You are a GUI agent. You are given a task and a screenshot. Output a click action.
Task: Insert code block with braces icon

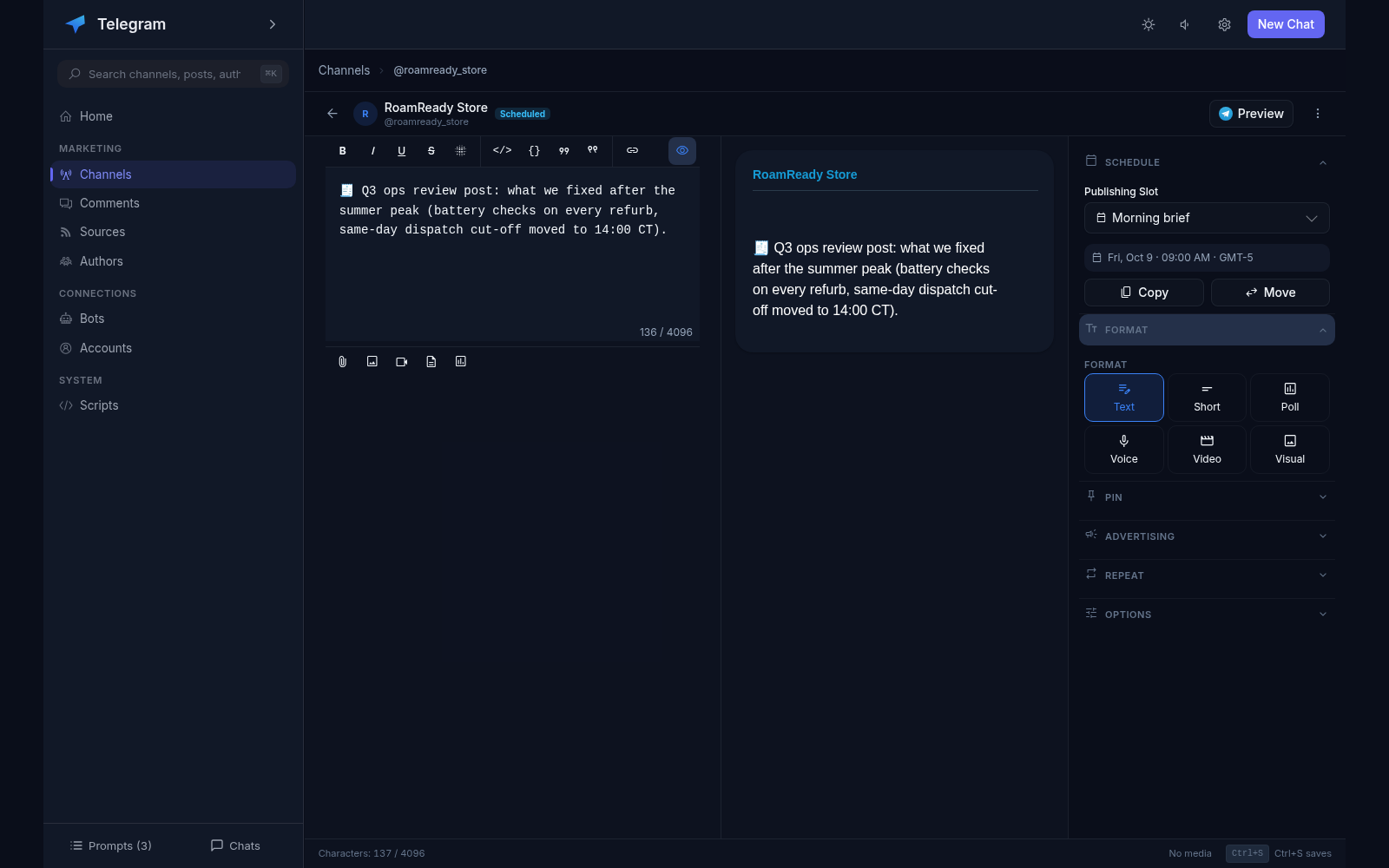coord(534,151)
